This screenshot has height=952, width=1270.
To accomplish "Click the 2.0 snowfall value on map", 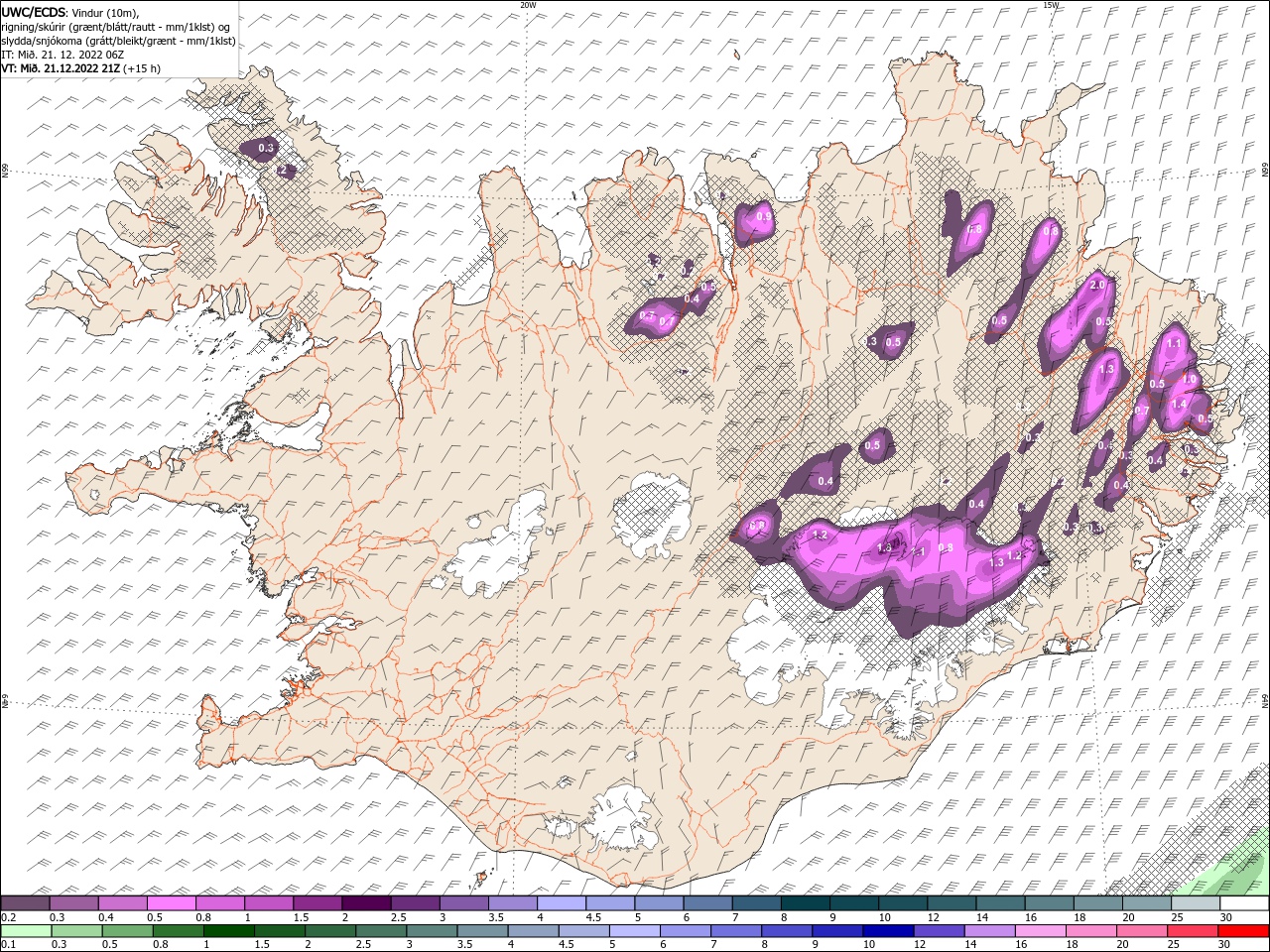I will [x=1097, y=286].
